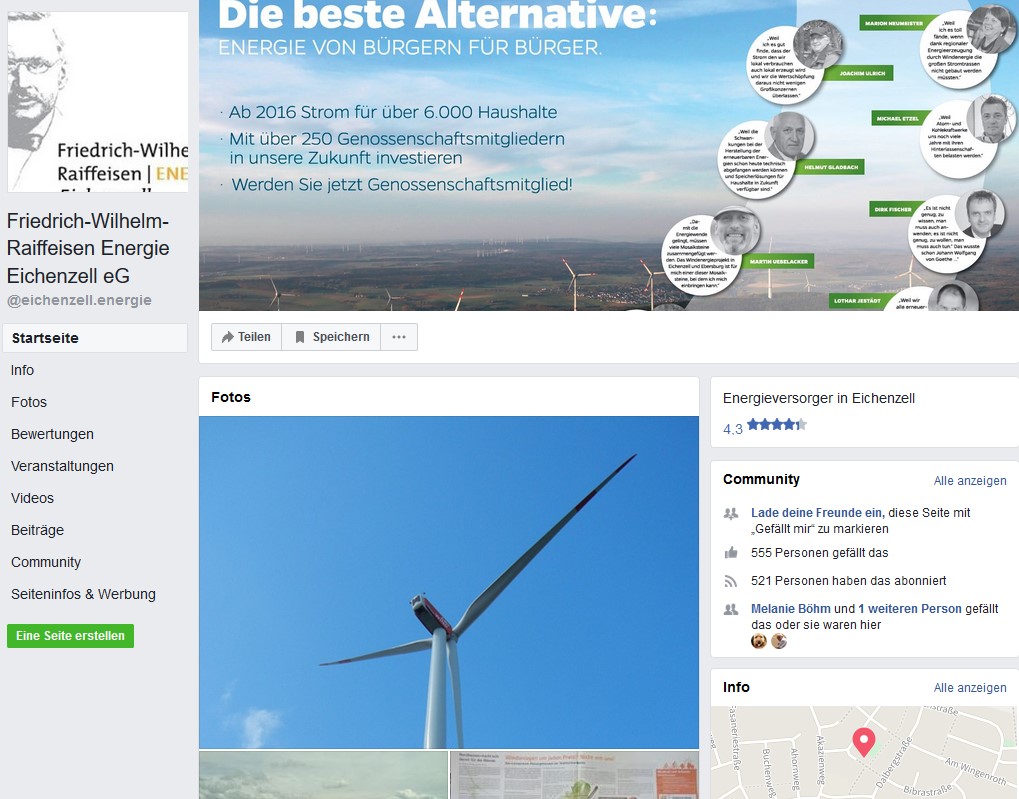Image resolution: width=1019 pixels, height=799 pixels.
Task: Click the 4.3 star rating icons
Action: click(777, 425)
